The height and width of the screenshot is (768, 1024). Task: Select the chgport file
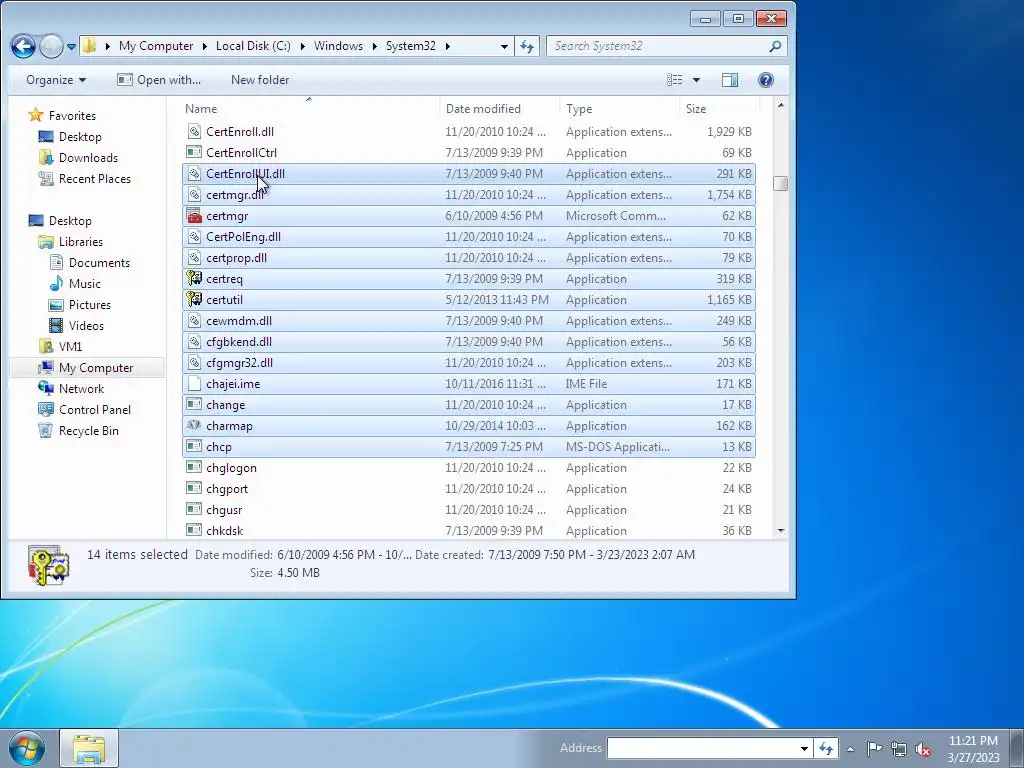[468, 488]
